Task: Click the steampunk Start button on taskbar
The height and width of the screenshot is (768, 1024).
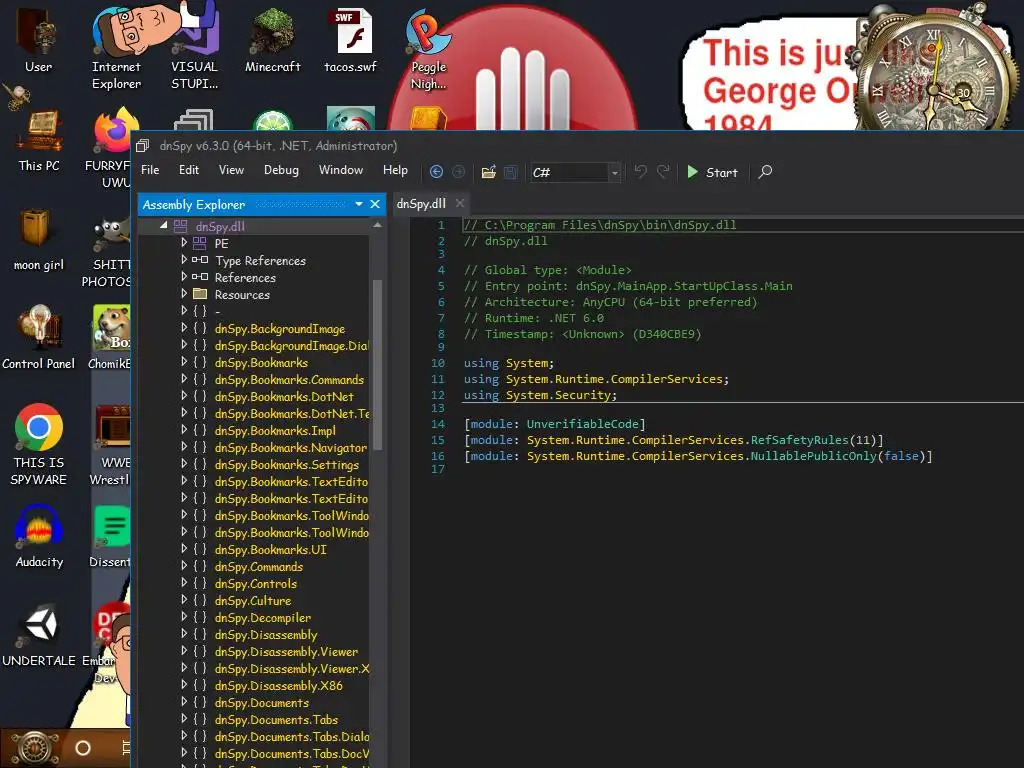Action: (33, 748)
